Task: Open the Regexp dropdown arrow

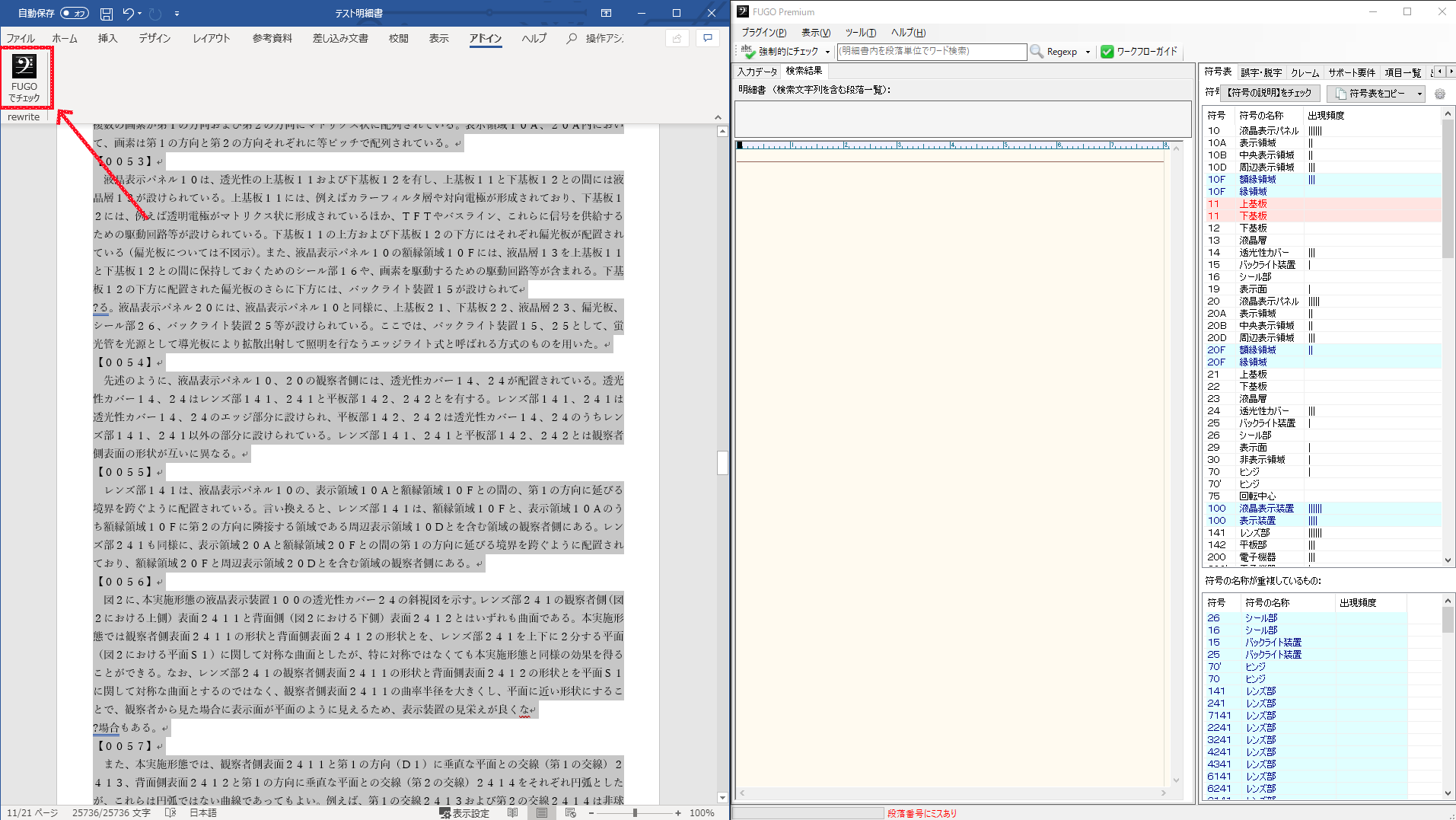Action: pyautogui.click(x=1088, y=53)
